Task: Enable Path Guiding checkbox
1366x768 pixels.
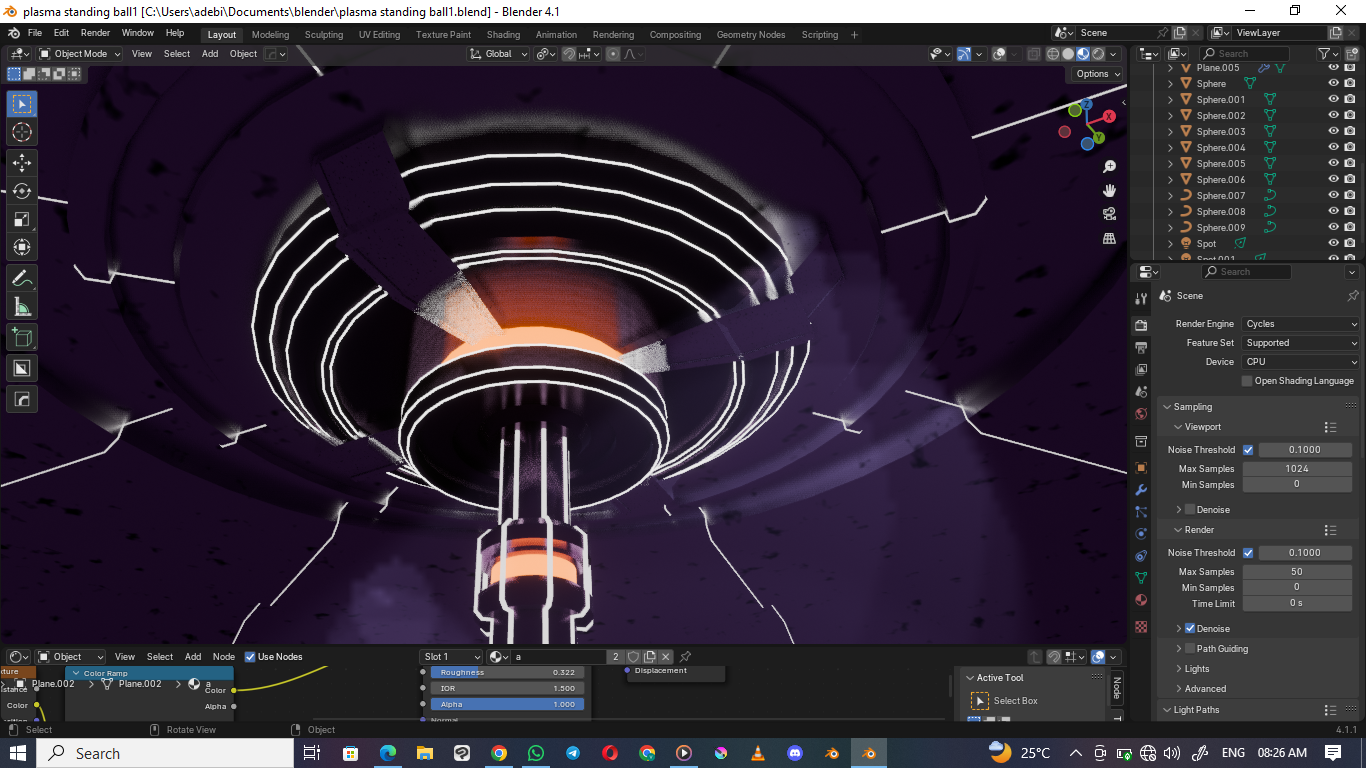Action: tap(1190, 649)
